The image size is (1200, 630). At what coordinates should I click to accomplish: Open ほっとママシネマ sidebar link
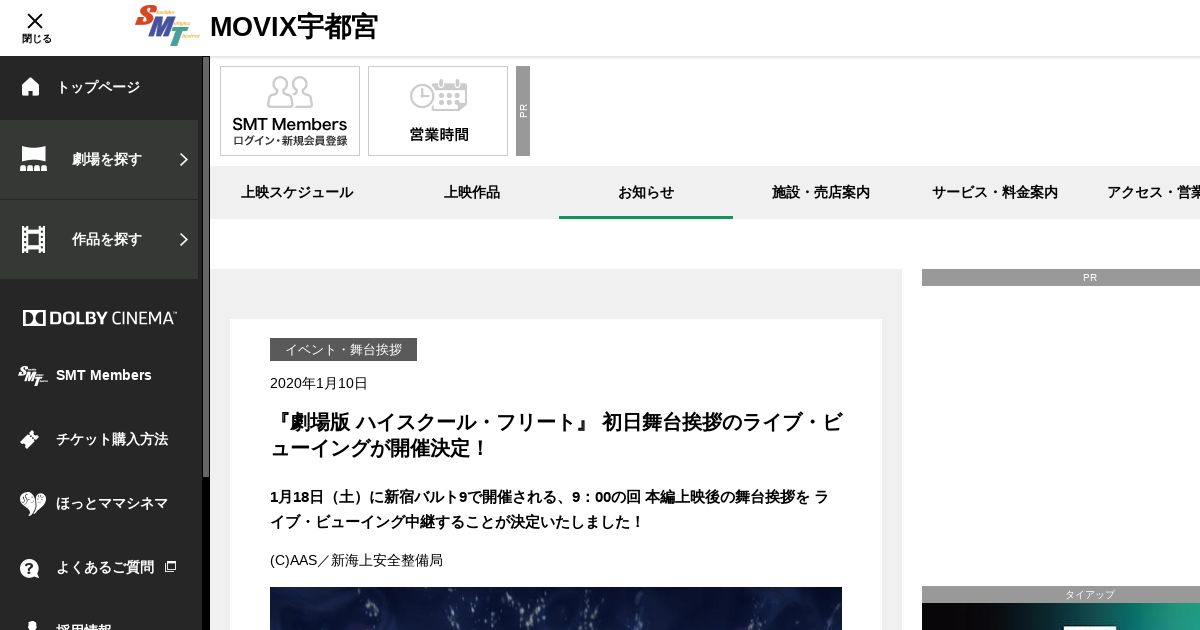coord(112,503)
